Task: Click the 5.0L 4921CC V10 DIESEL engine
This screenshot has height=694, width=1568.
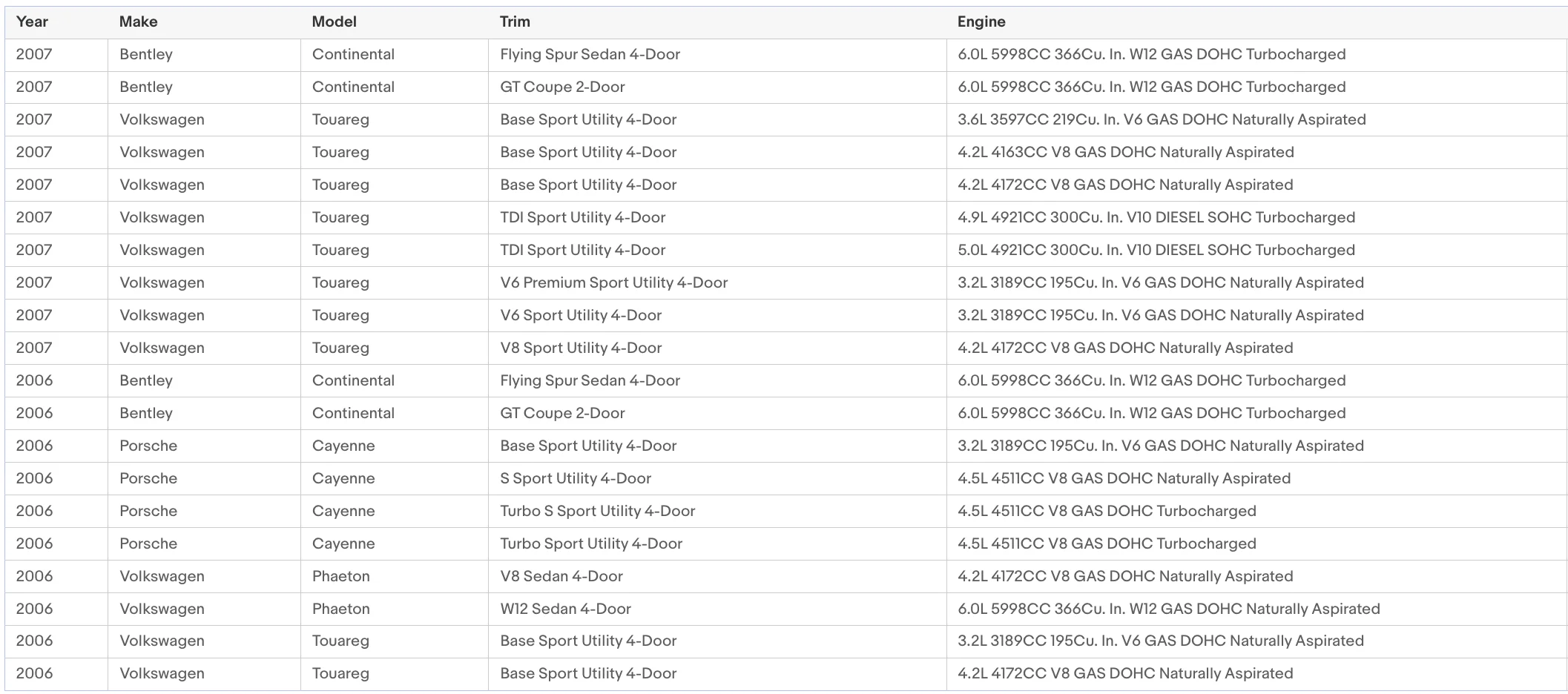Action: coord(1156,250)
